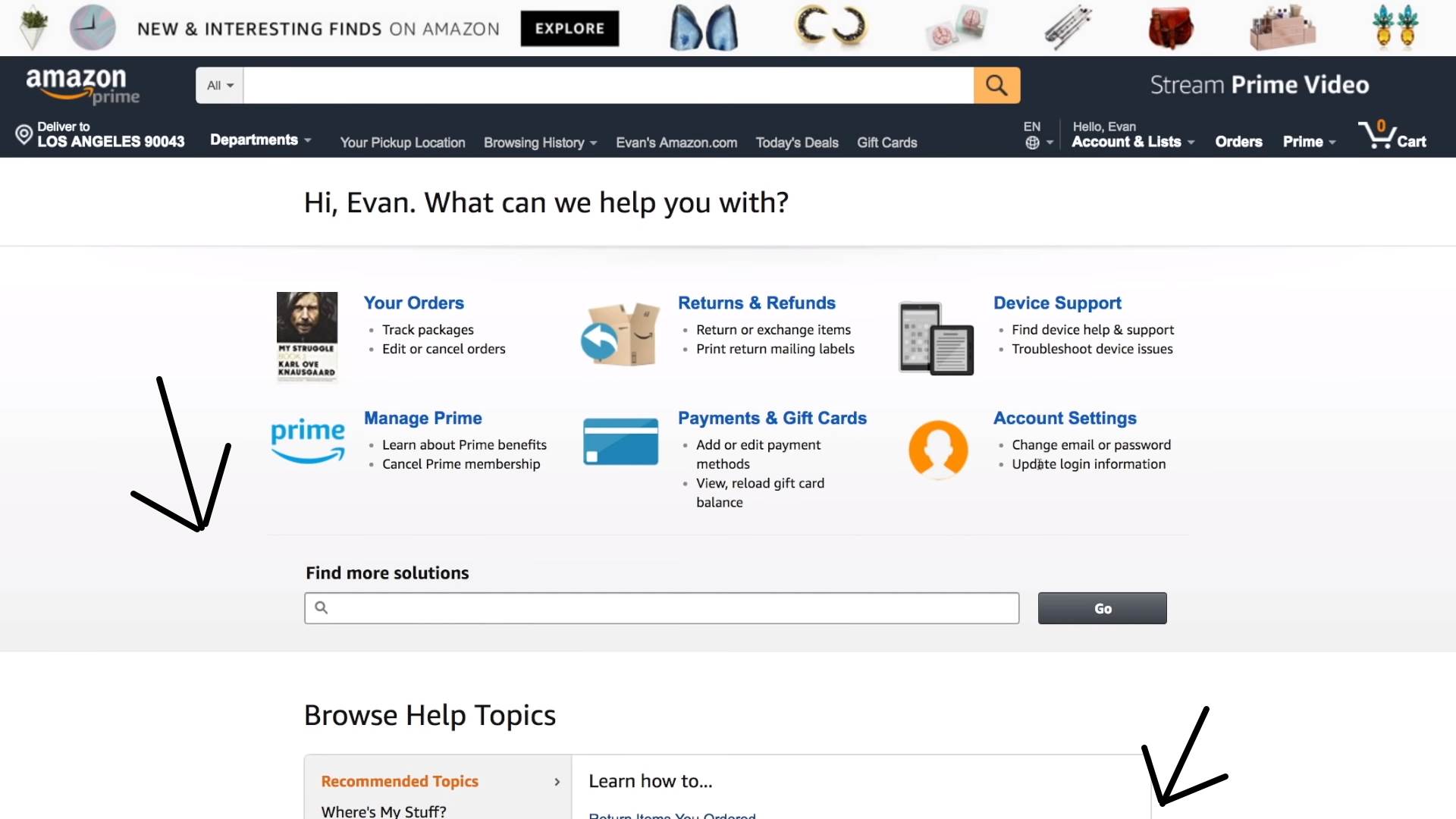
Task: Open the All search category dropdown
Action: click(x=220, y=85)
